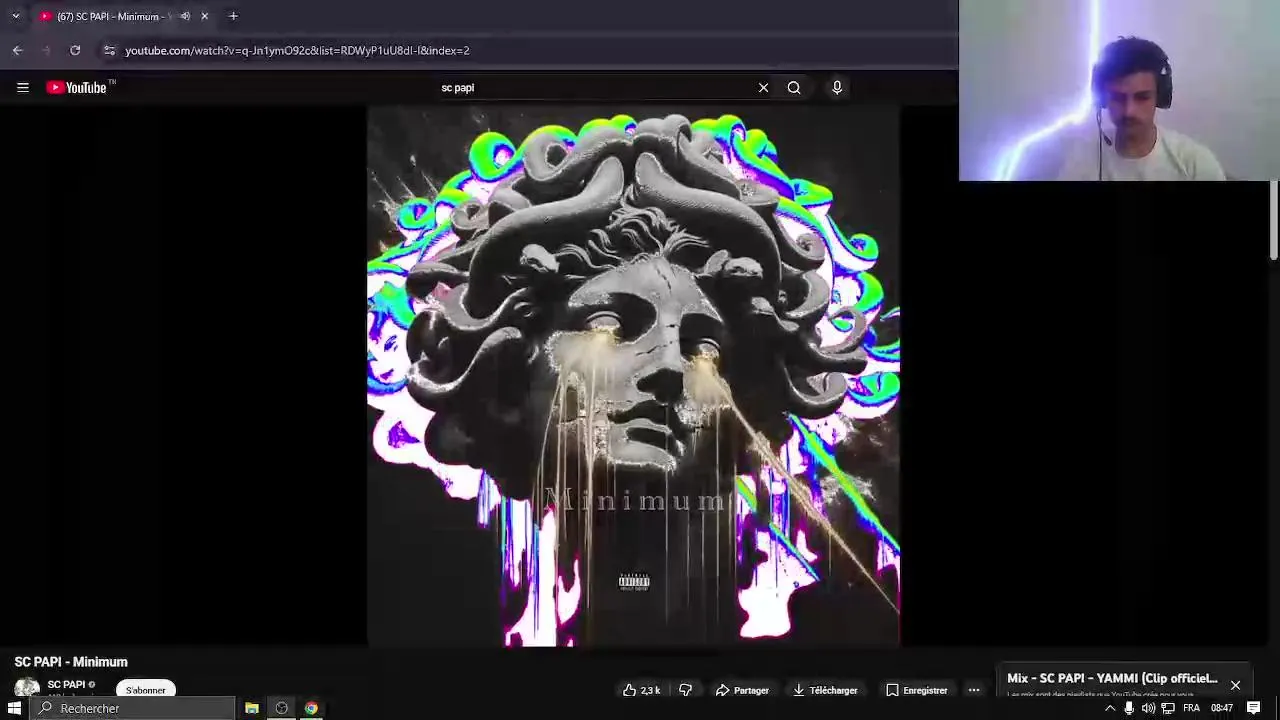
Task: Go back with browser back arrow
Action: pos(17,50)
